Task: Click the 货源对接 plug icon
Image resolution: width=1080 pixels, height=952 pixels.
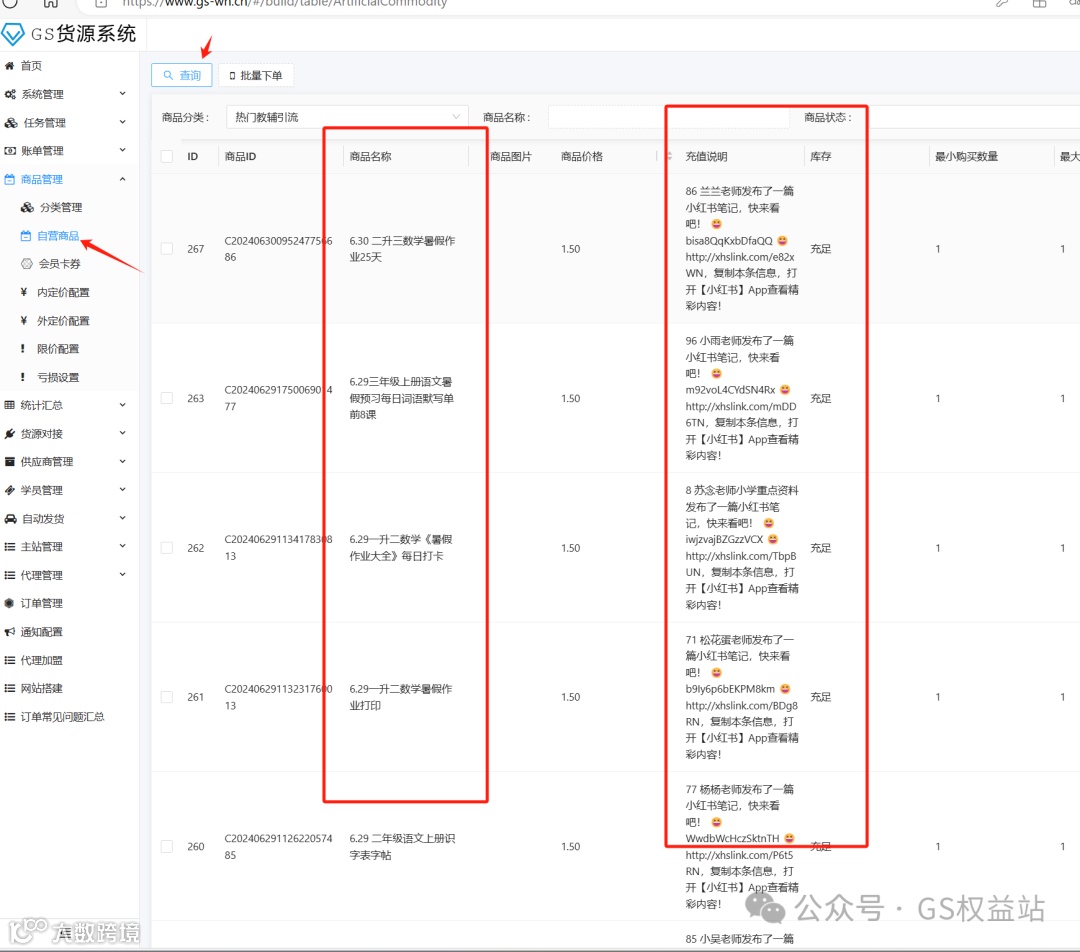Action: click(x=10, y=433)
